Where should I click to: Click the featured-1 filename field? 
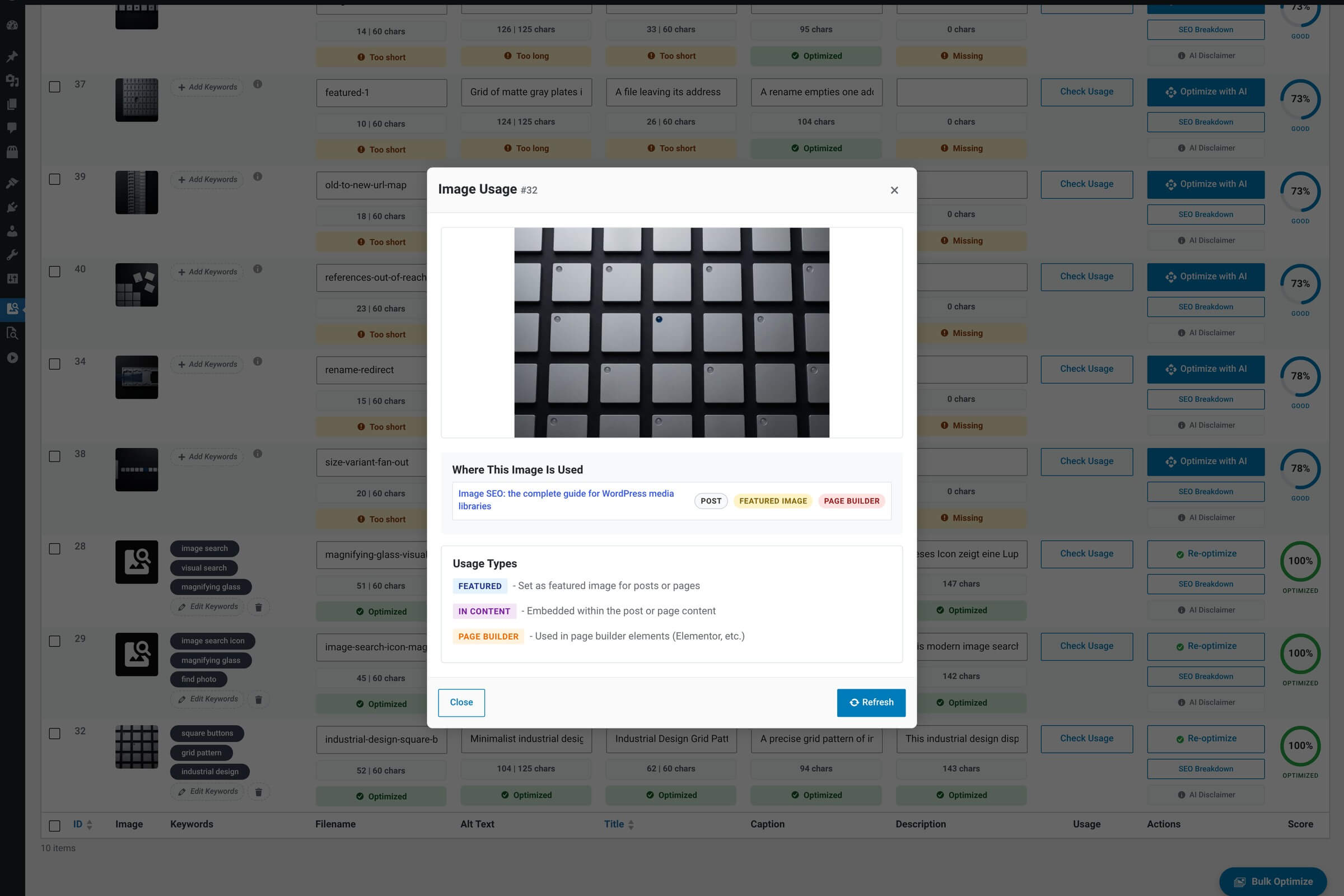click(x=382, y=92)
